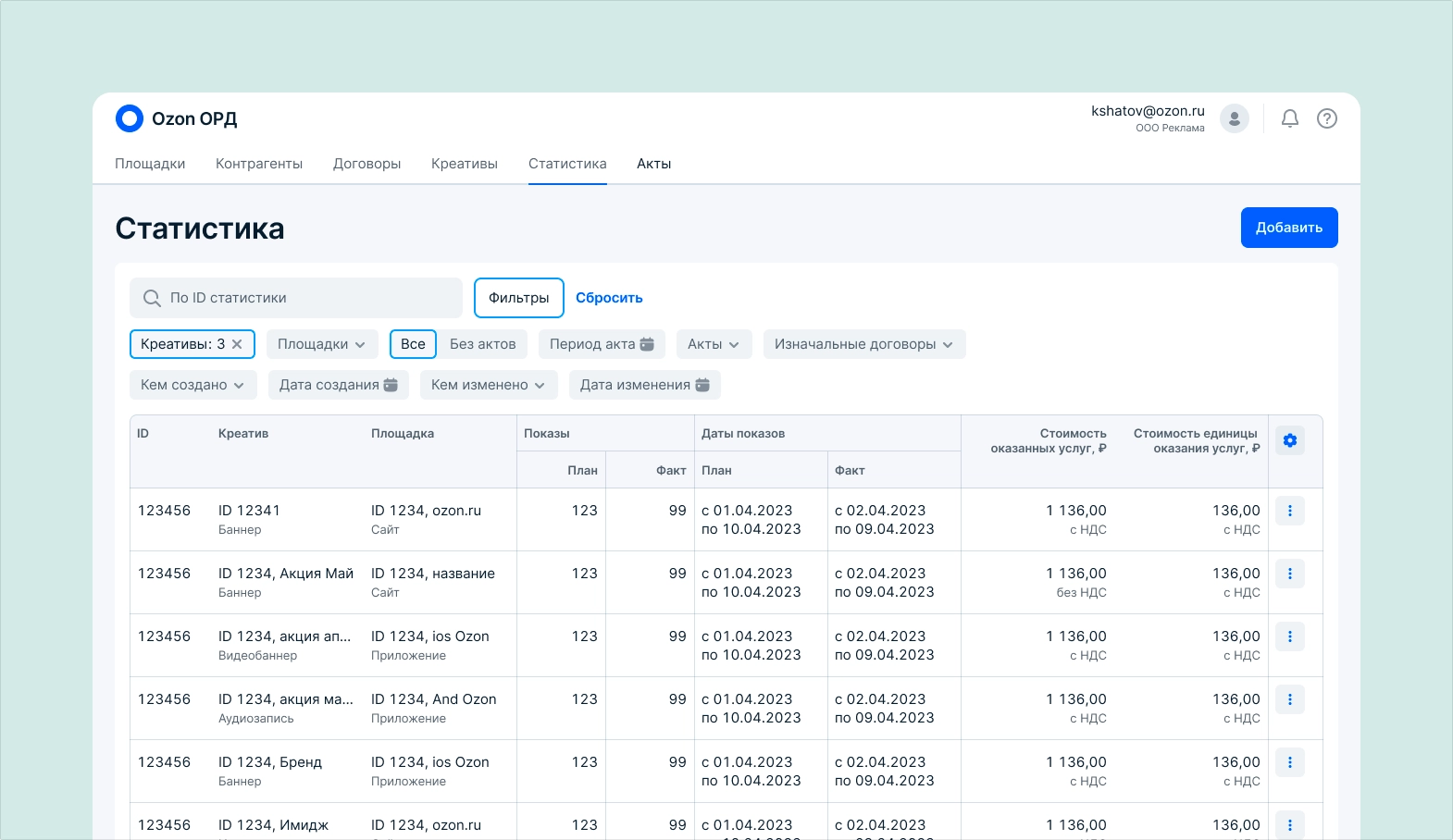The width and height of the screenshot is (1453, 840).
Task: Open row menu for ID 12341
Action: point(1290,511)
